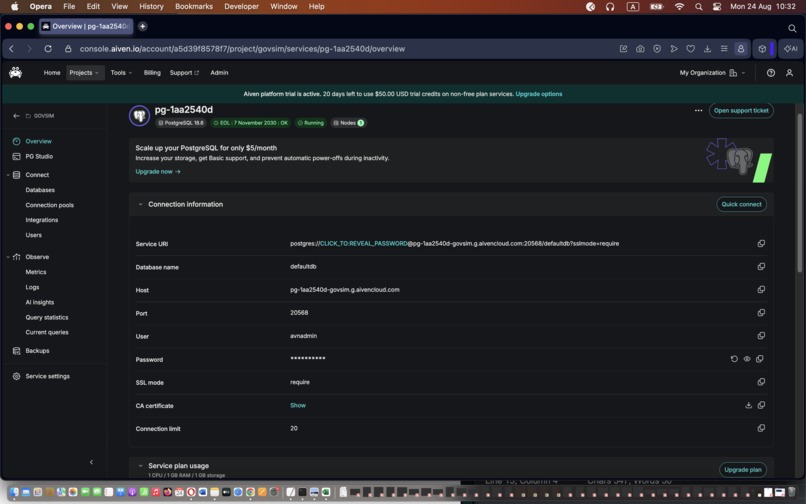Open the Home nav item
This screenshot has width=806, height=504.
point(51,73)
